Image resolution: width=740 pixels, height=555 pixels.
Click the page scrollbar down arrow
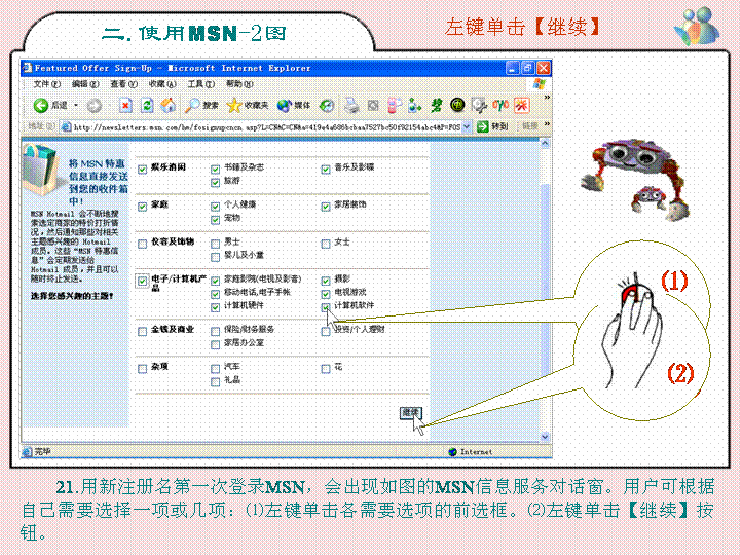[x=545, y=437]
